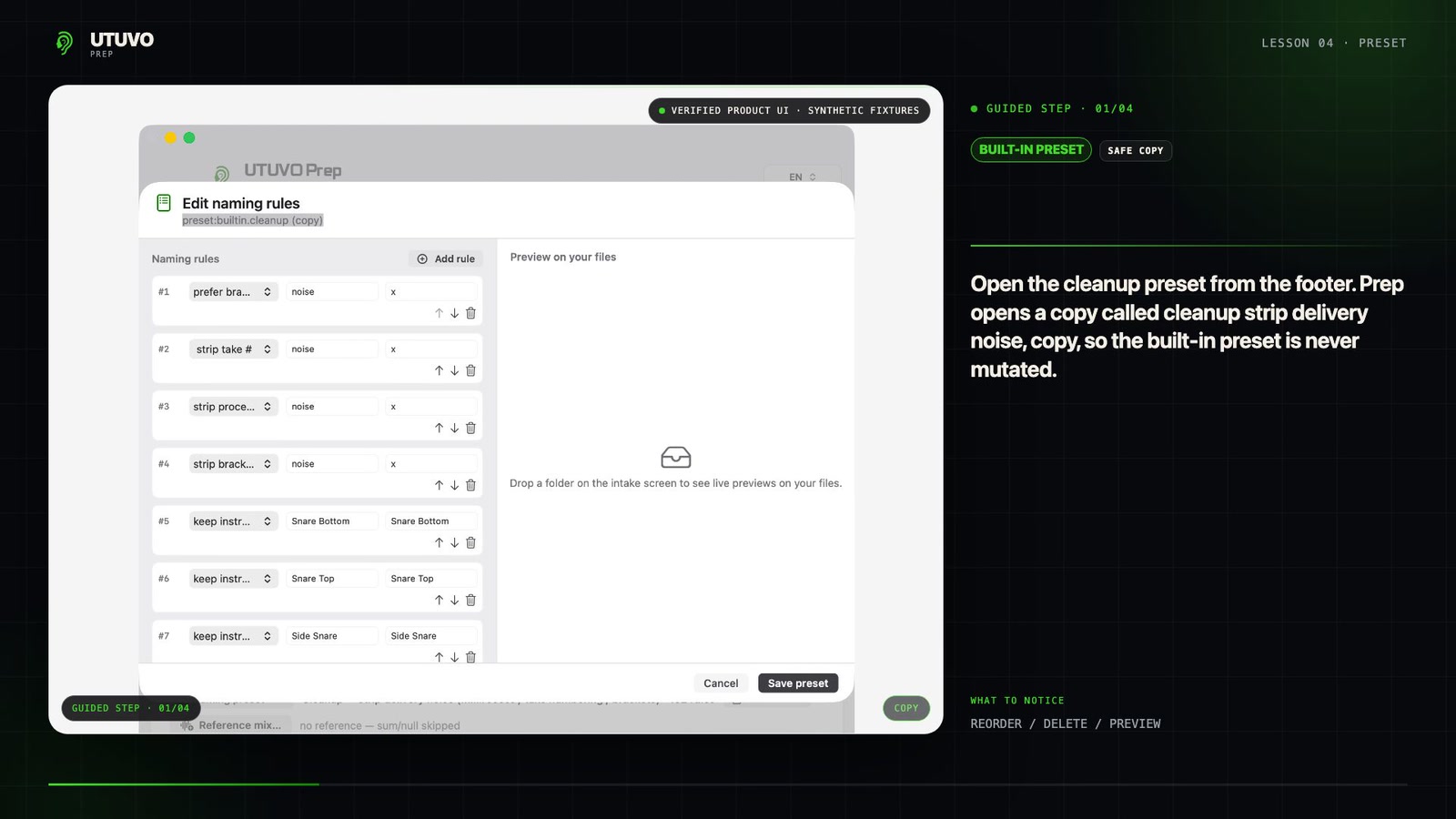Click the REORDER / DELETE / PREVIEW text

(1066, 723)
